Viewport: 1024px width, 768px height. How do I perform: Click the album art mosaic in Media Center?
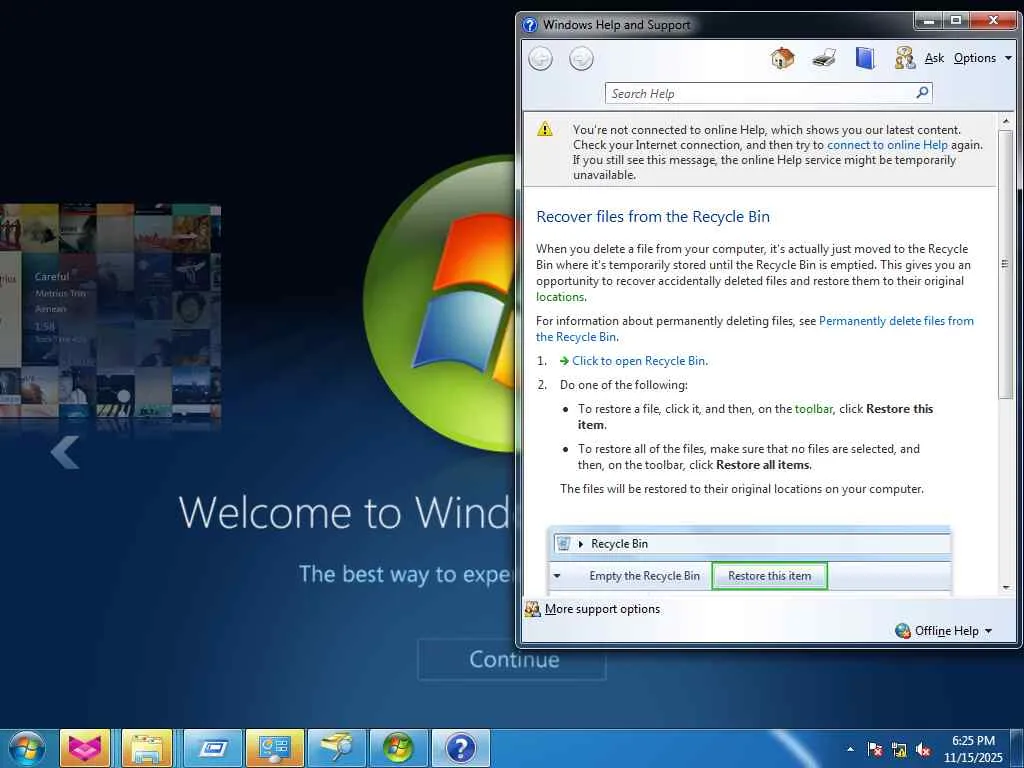point(110,311)
